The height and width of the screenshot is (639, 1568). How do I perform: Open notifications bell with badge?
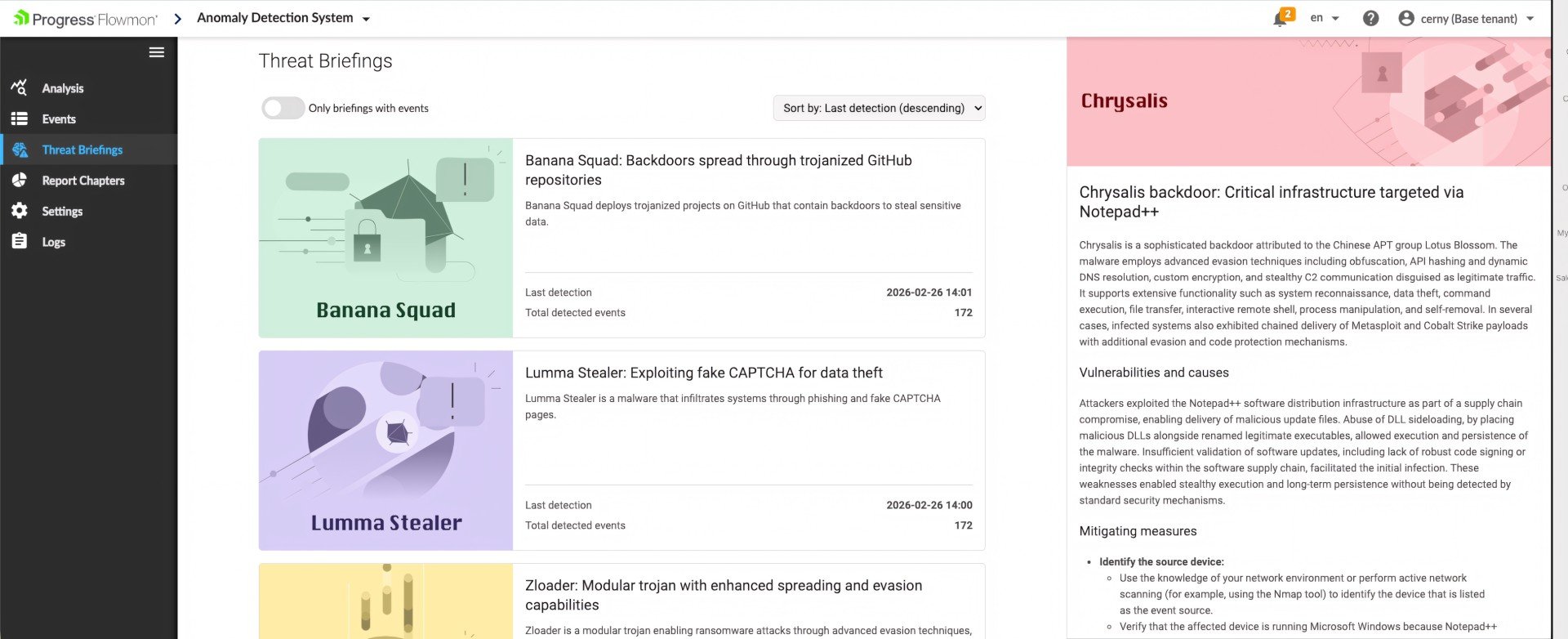(x=1281, y=18)
